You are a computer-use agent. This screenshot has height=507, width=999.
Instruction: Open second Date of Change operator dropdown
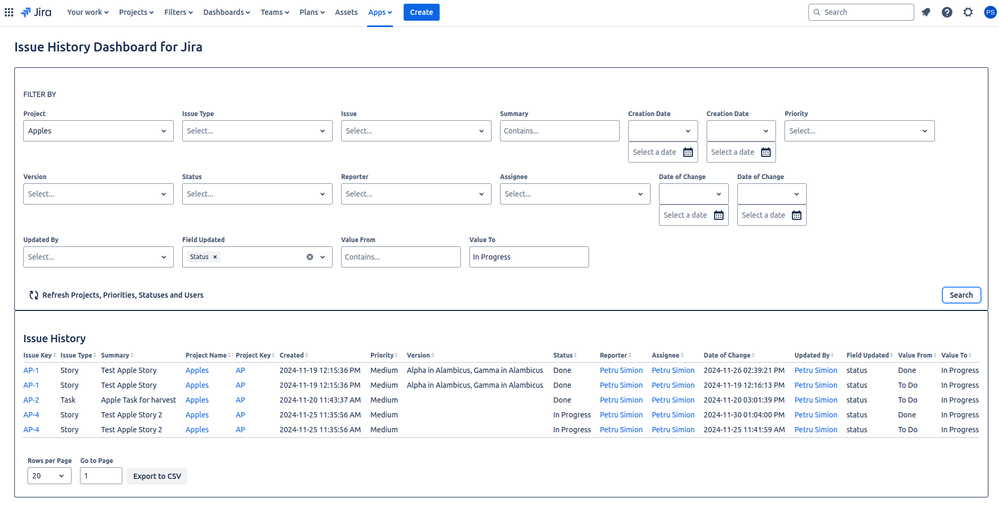coord(772,194)
